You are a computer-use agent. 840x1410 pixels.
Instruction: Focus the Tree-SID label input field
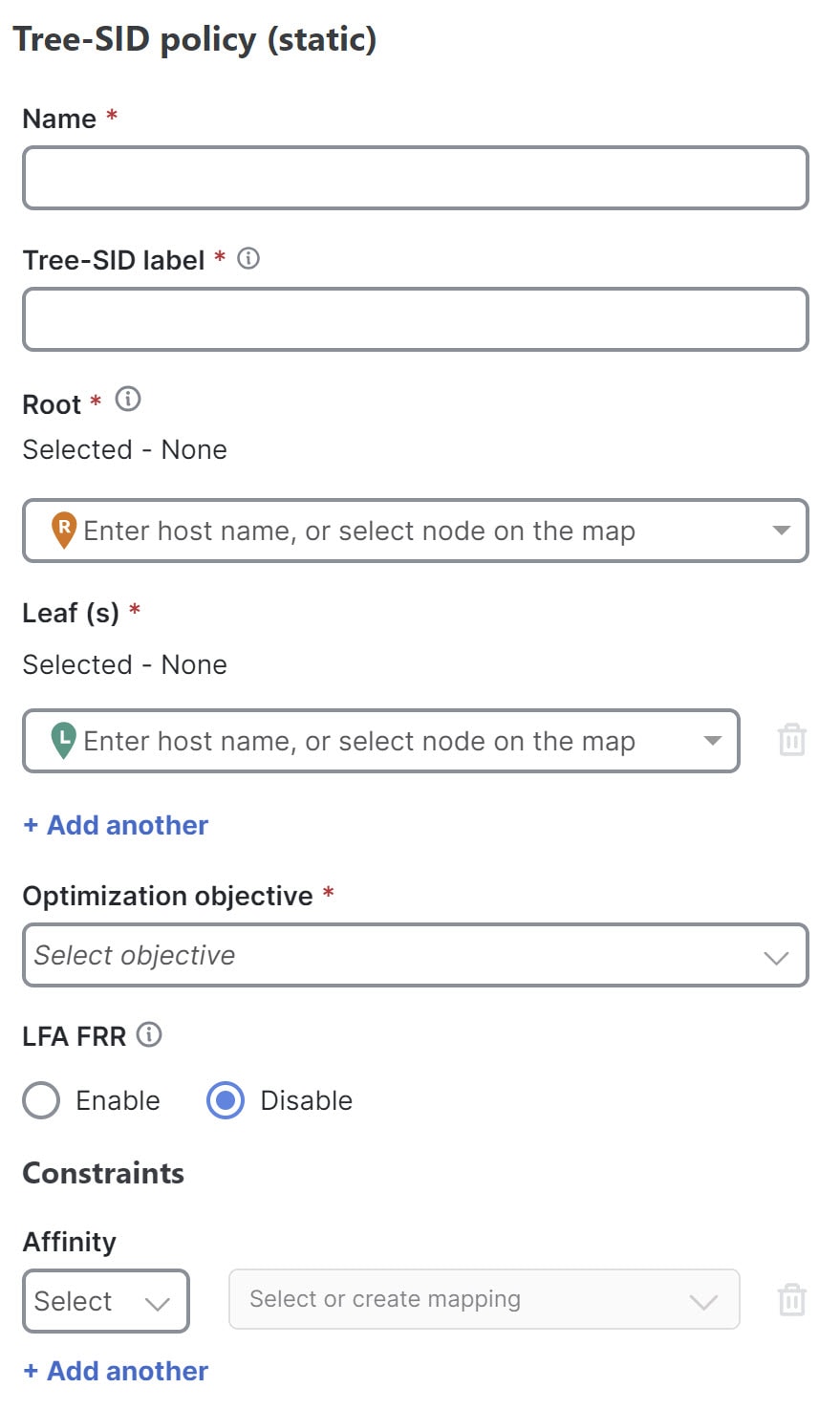[x=415, y=319]
